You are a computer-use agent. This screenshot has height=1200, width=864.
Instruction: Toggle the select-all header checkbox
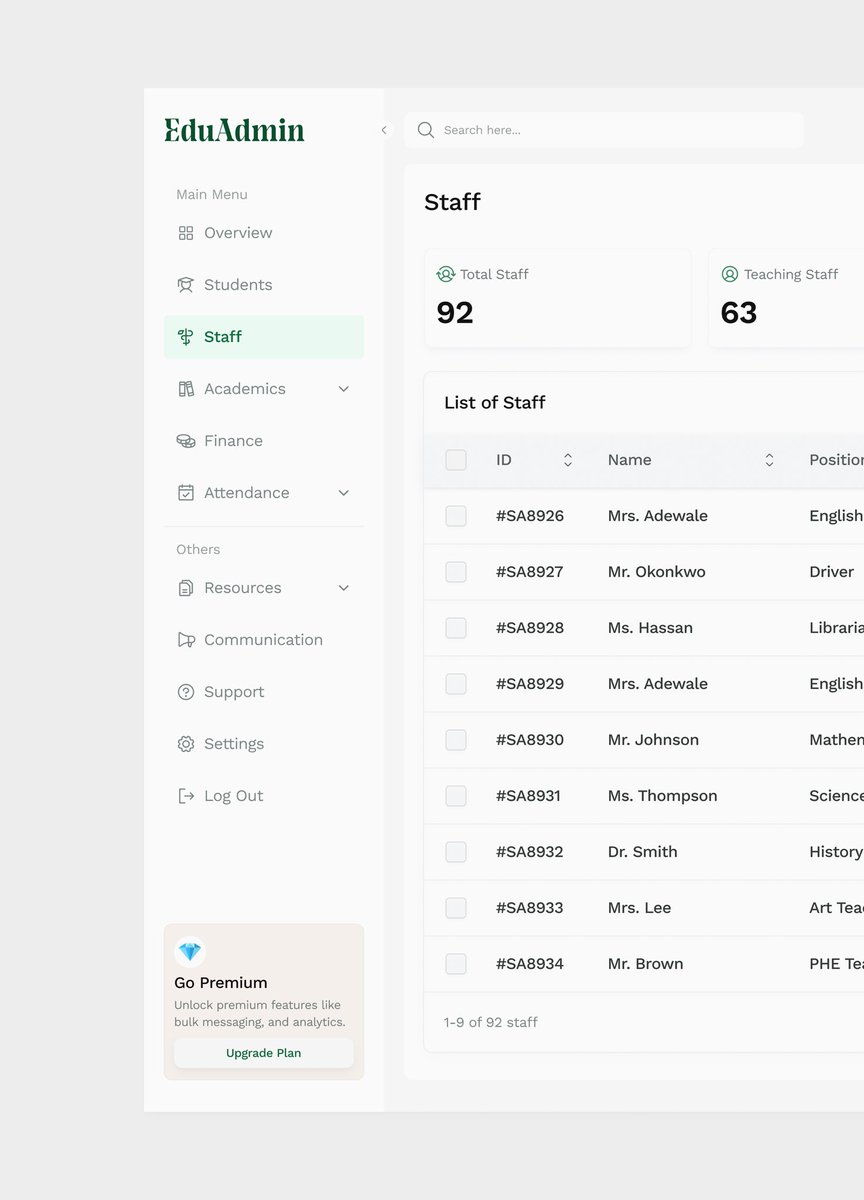pyautogui.click(x=456, y=460)
